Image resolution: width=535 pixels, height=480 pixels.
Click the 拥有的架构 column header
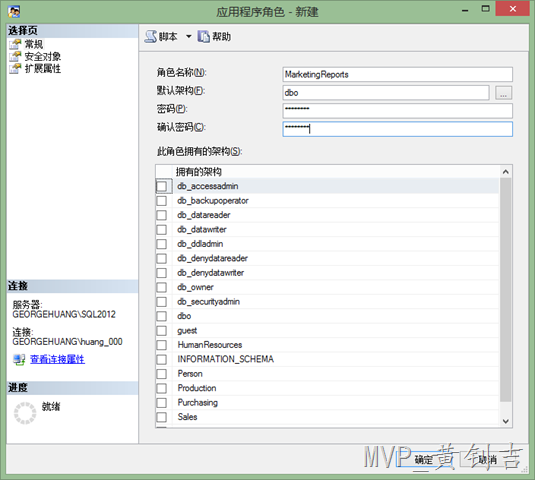(x=199, y=172)
